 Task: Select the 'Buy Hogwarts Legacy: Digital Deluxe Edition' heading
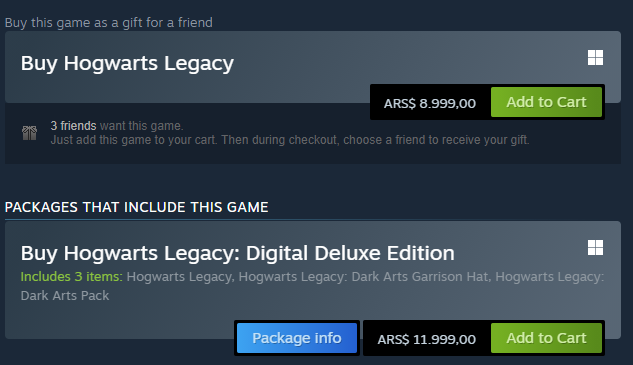tap(237, 254)
